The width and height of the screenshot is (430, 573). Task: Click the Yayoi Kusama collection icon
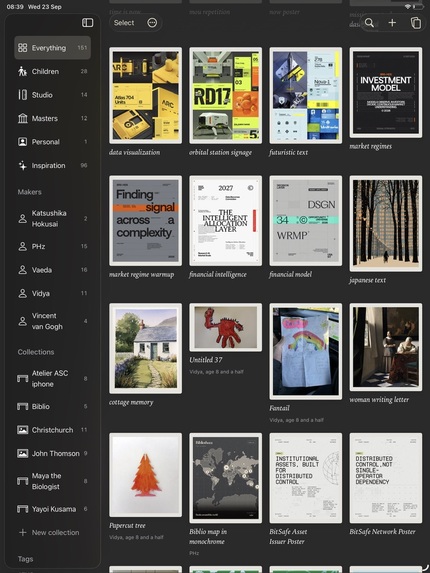point(23,509)
